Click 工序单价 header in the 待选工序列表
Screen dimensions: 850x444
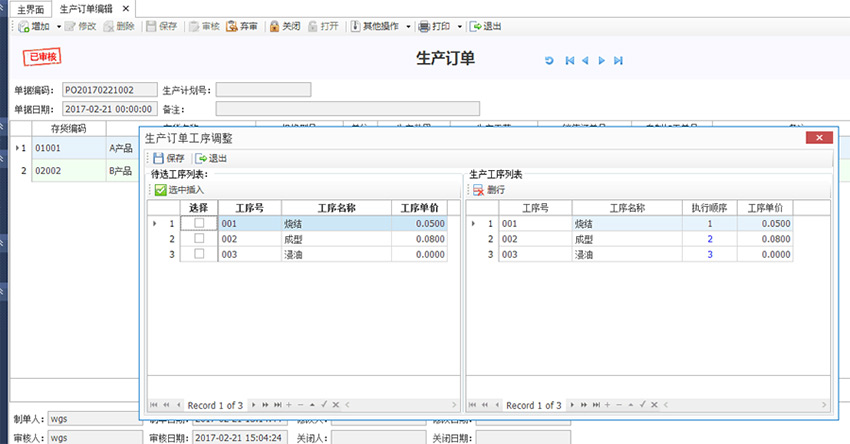pos(420,208)
